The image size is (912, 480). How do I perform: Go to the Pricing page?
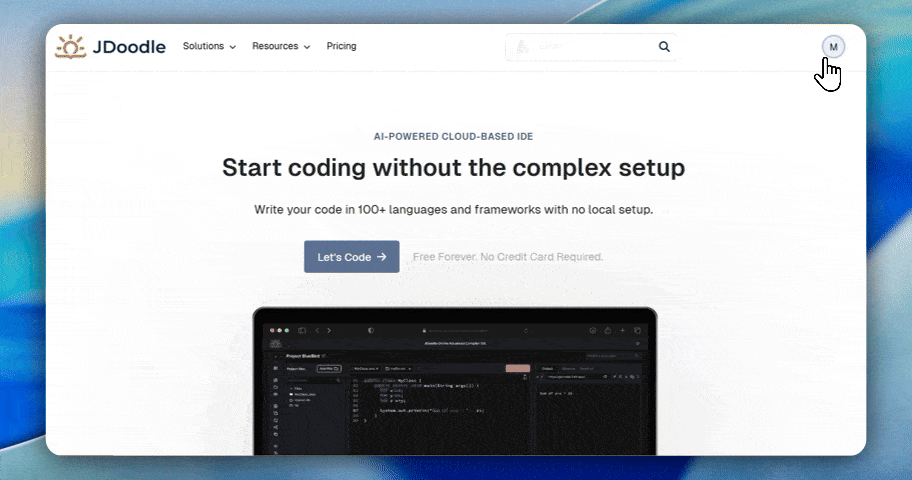tap(341, 46)
